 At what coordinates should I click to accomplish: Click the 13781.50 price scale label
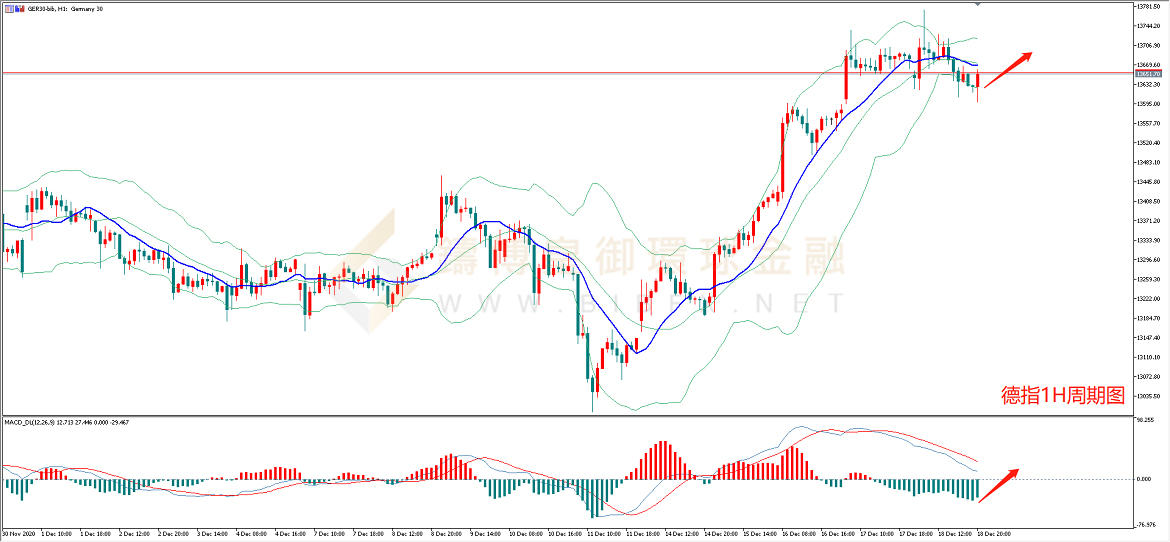(1148, 7)
